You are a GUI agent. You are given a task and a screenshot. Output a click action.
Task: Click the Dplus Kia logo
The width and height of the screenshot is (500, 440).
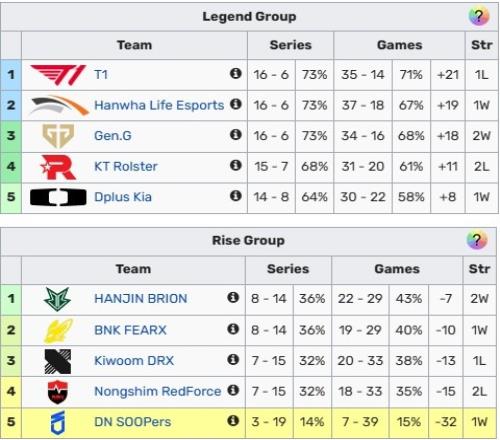(x=58, y=197)
